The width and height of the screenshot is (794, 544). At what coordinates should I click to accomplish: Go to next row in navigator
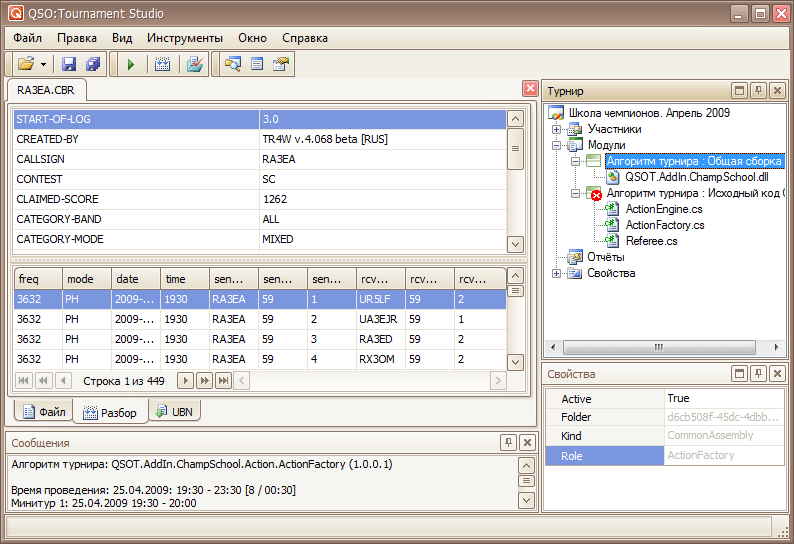tap(185, 380)
